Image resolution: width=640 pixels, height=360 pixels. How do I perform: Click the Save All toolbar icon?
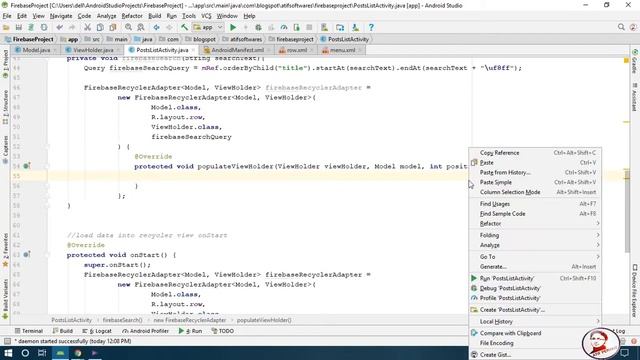(19, 27)
